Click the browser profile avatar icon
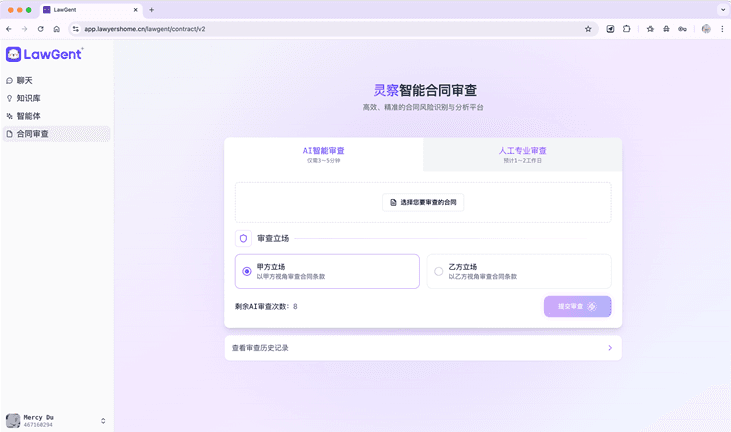 tap(706, 29)
